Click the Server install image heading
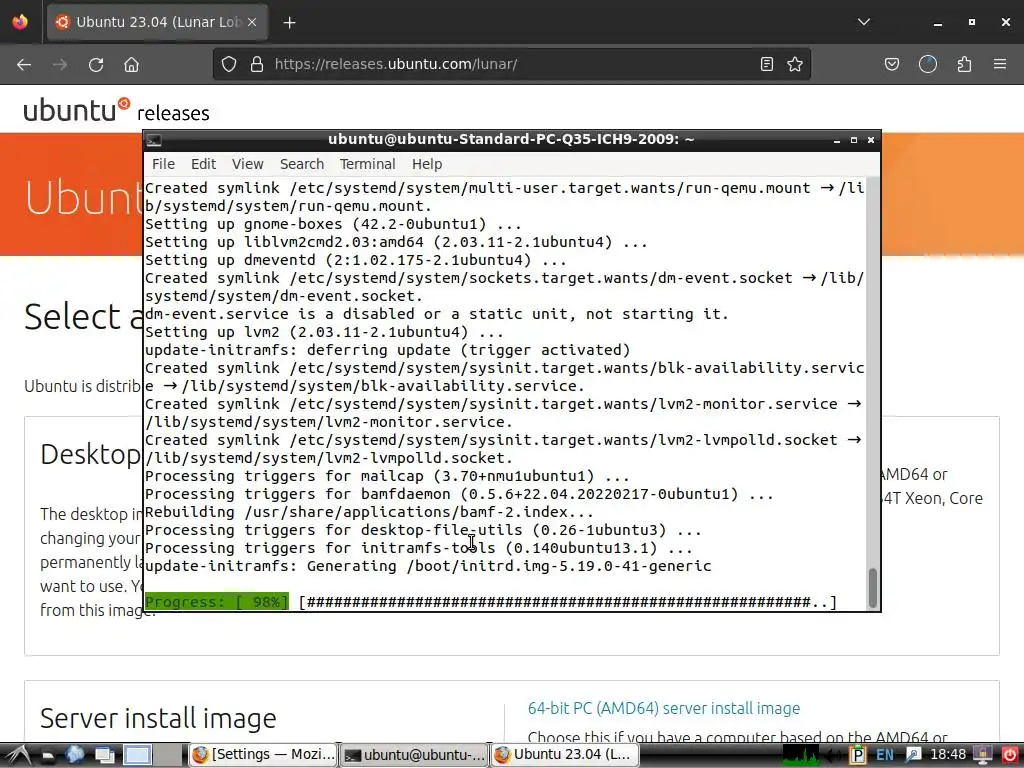Screen dimensions: 1024x768 click(x=158, y=718)
